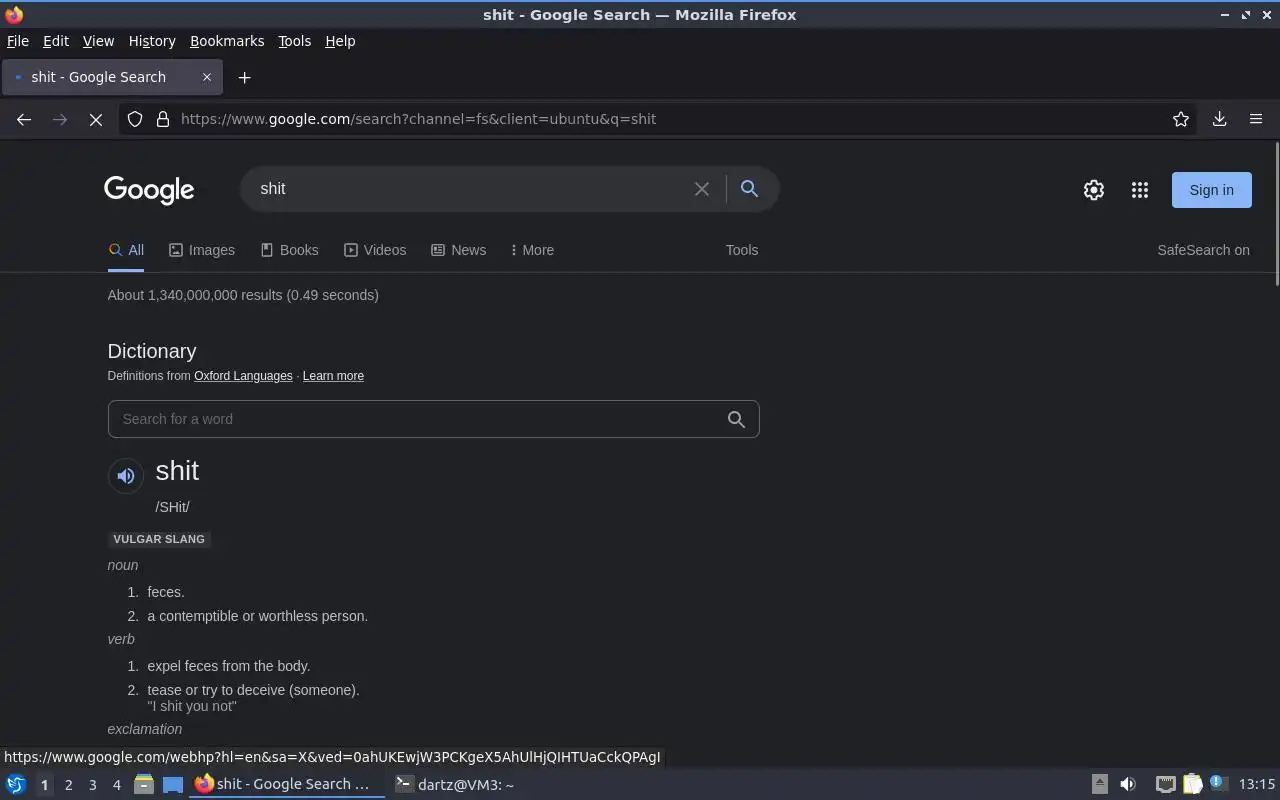Select the All results tab

[x=126, y=250]
